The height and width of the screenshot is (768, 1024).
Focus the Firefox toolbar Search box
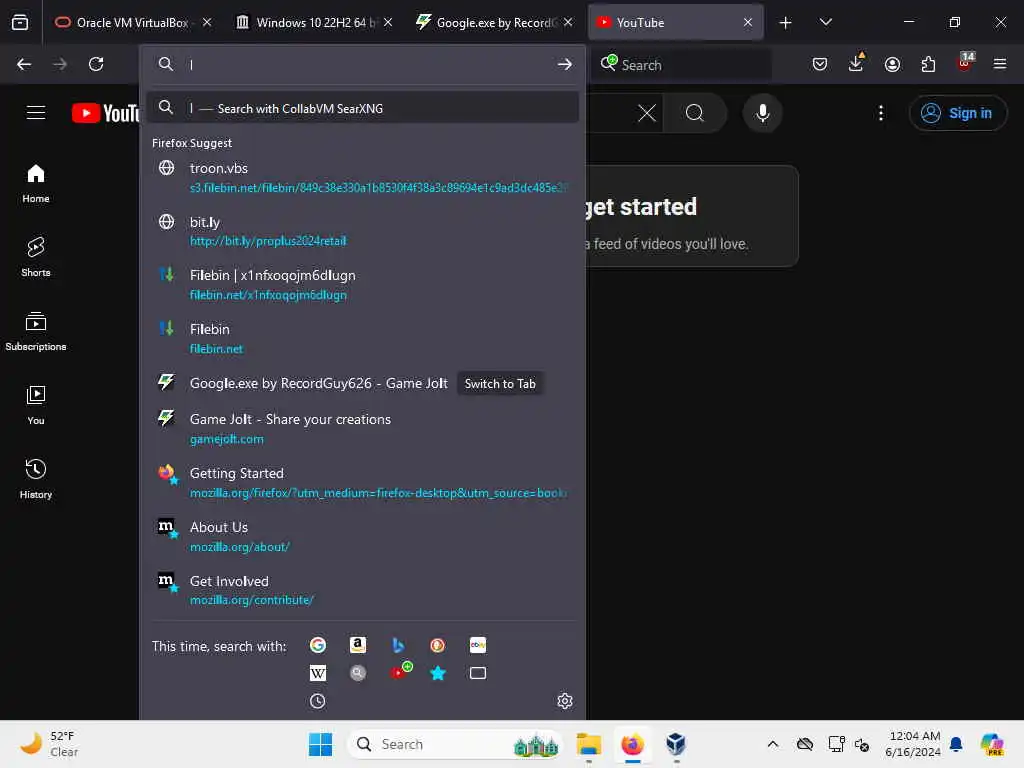click(x=681, y=65)
